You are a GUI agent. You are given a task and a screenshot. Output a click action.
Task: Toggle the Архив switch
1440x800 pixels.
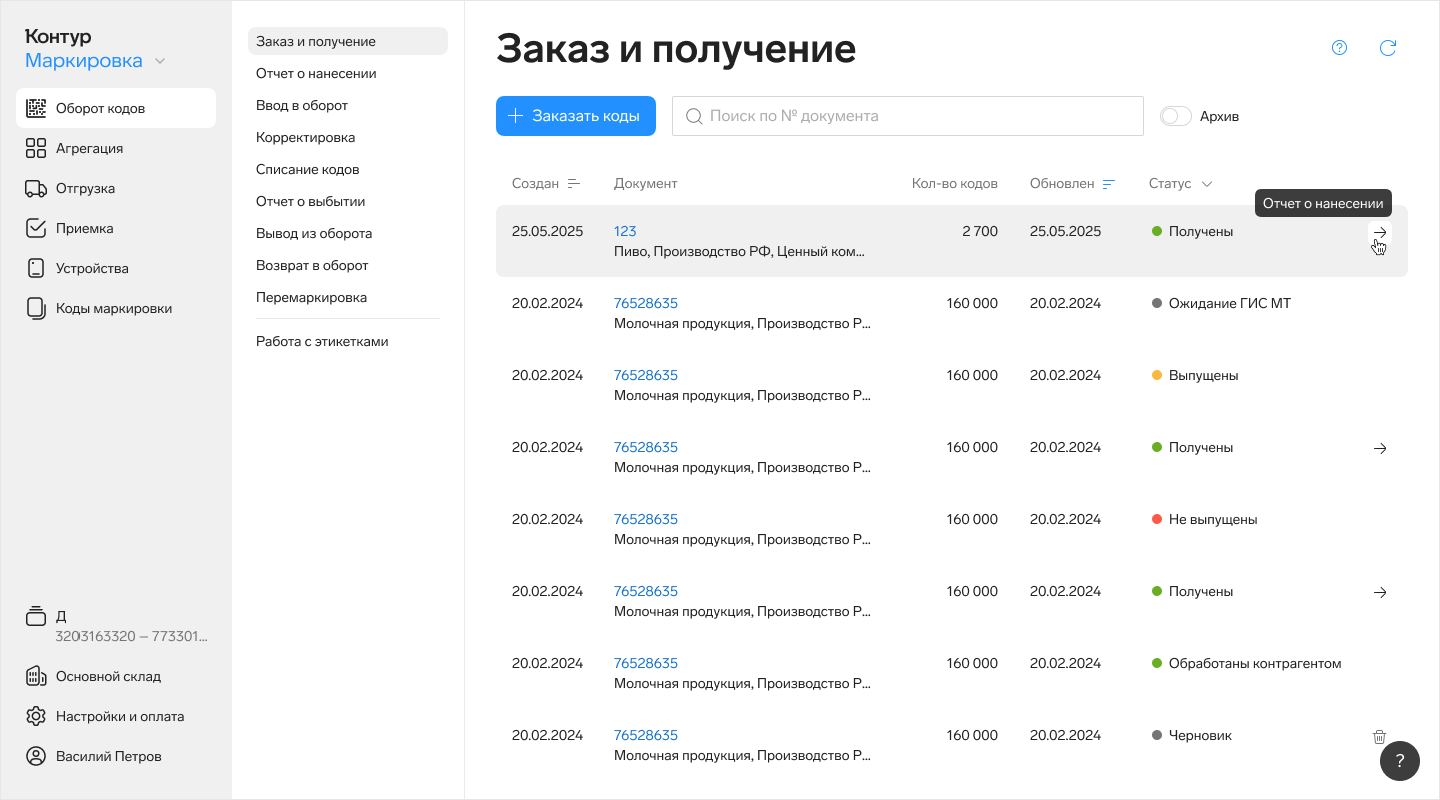point(1176,116)
